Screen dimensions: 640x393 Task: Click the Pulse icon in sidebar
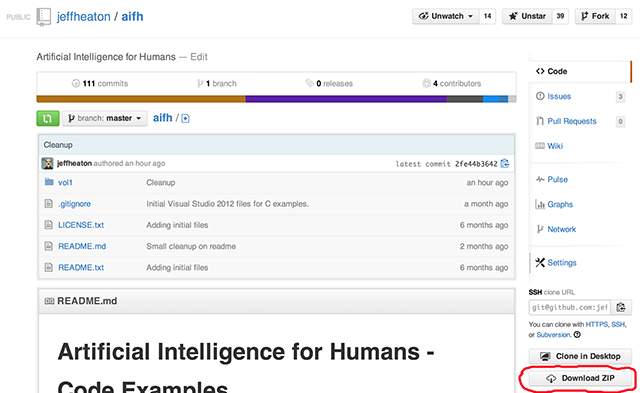[x=540, y=179]
